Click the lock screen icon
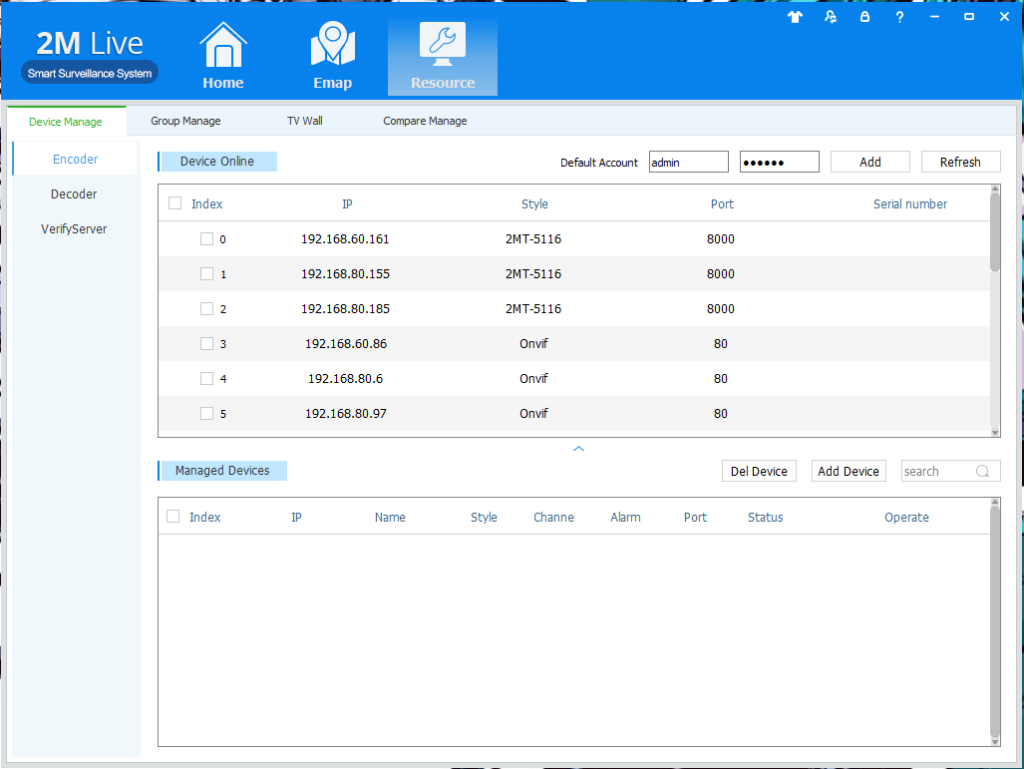 [864, 16]
